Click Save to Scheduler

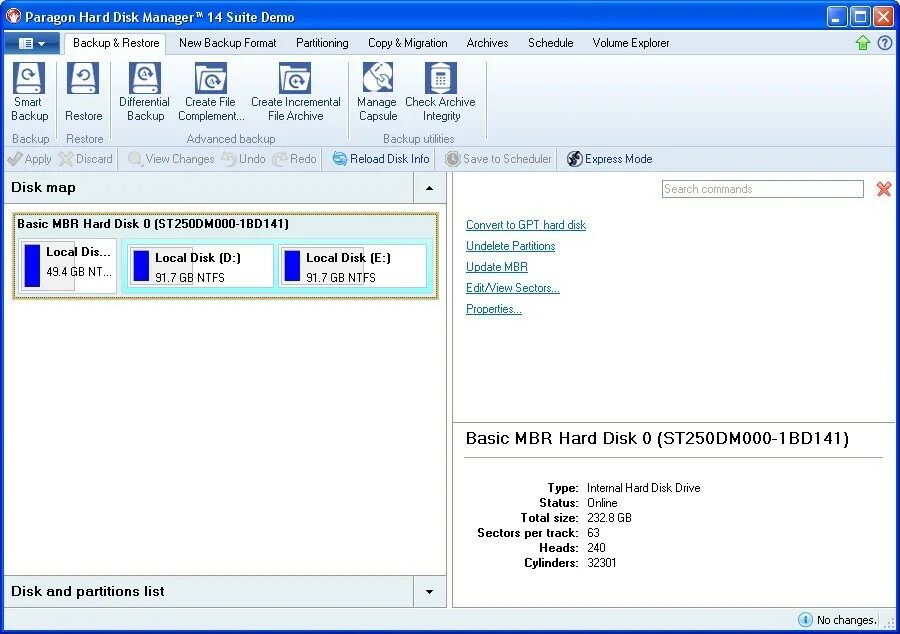tap(498, 159)
